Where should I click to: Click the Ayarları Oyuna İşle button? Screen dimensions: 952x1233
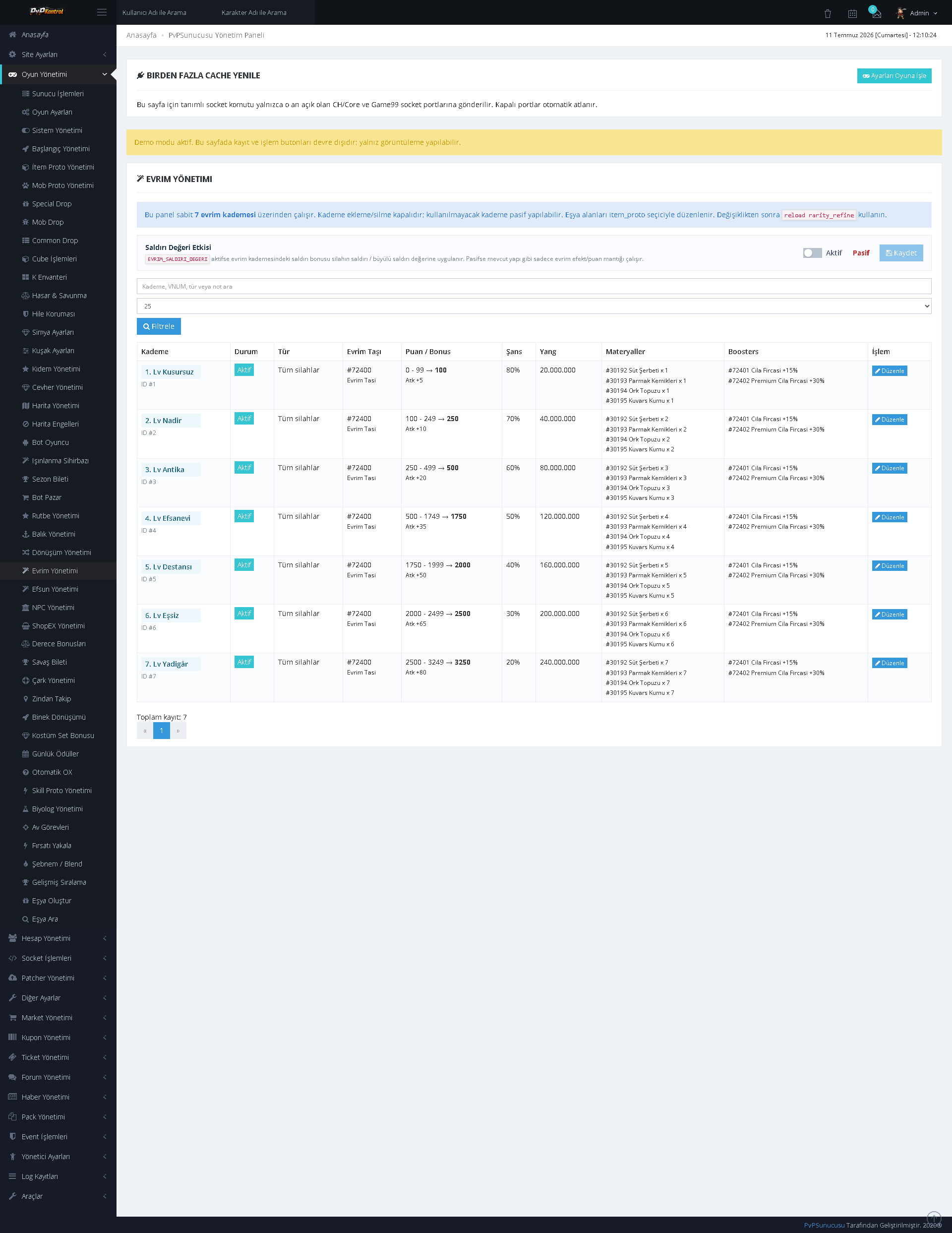[894, 76]
